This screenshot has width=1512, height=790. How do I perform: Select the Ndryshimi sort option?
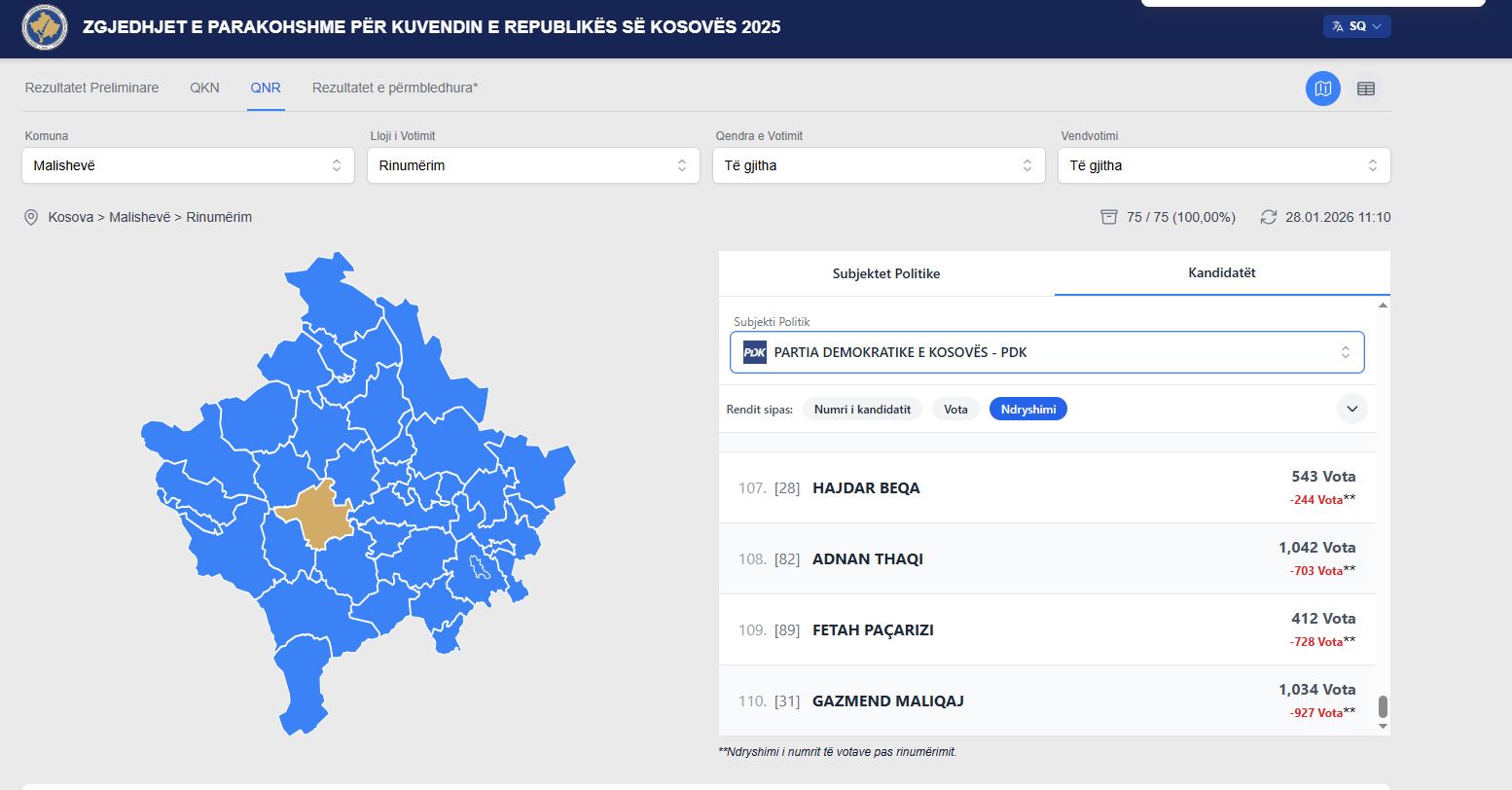(1027, 410)
